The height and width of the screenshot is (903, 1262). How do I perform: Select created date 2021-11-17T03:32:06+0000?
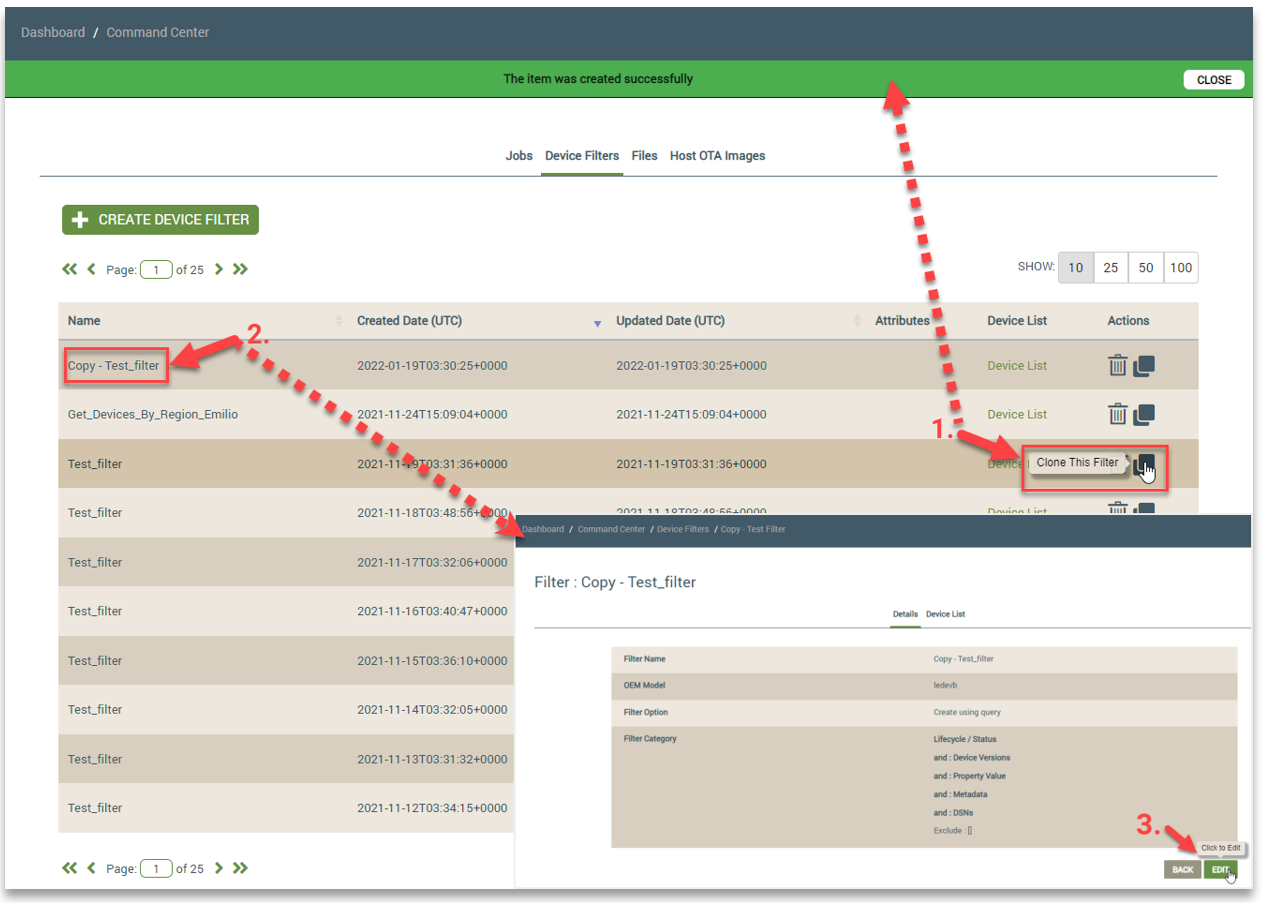pos(432,563)
